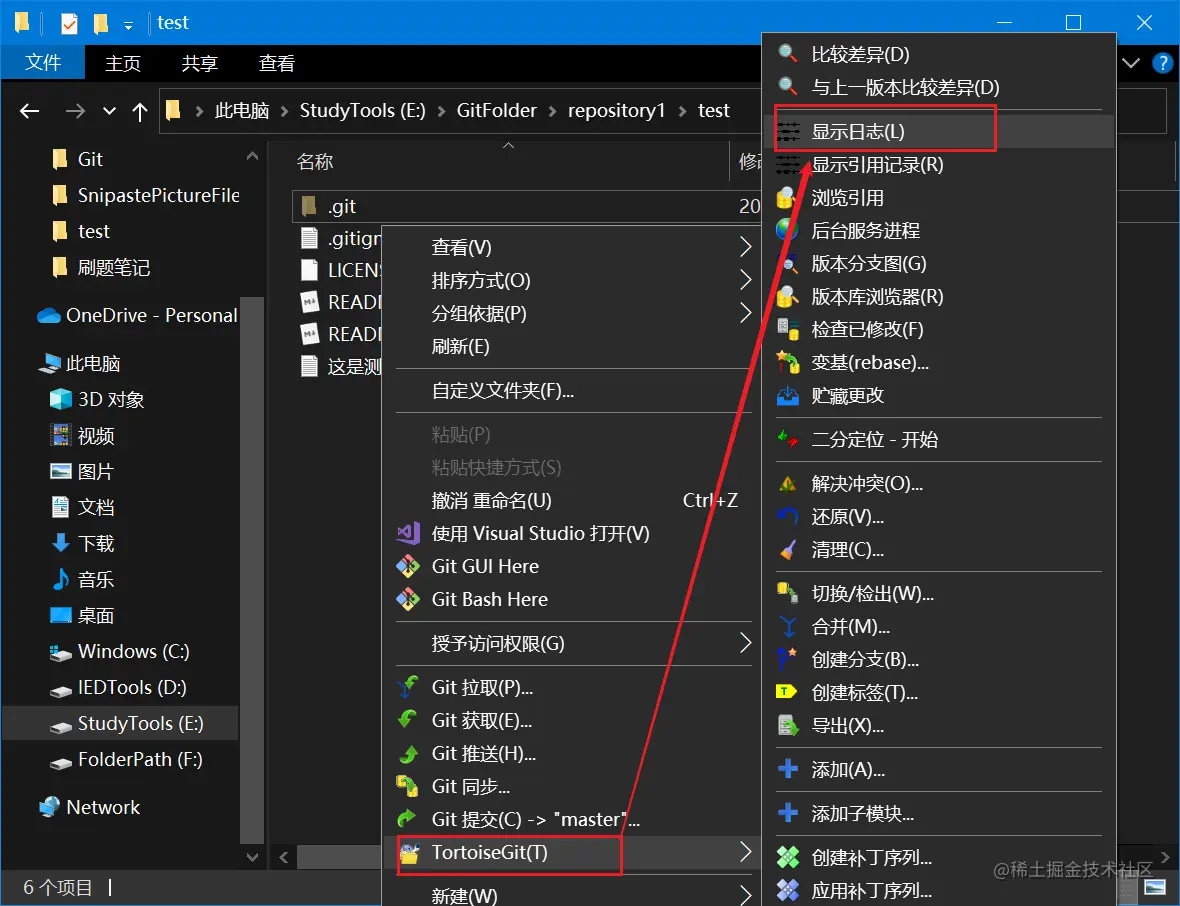The image size is (1180, 906).
Task: Sort by the 名称 column header
Action: 315,162
